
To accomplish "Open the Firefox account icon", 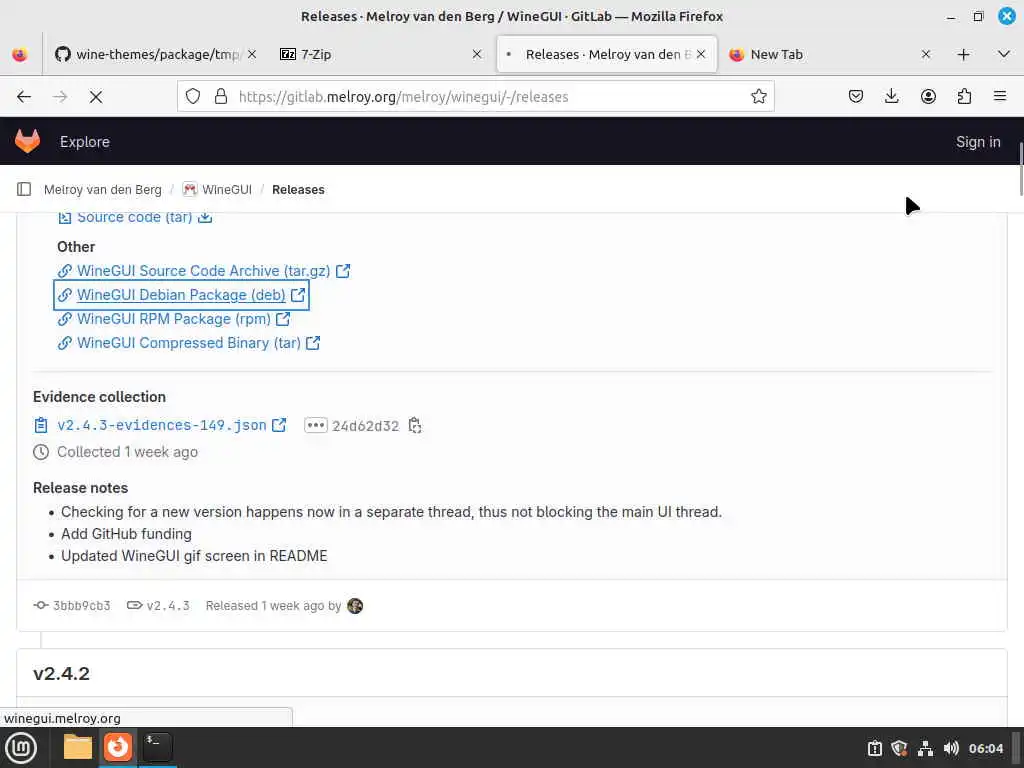I will pos(928,97).
